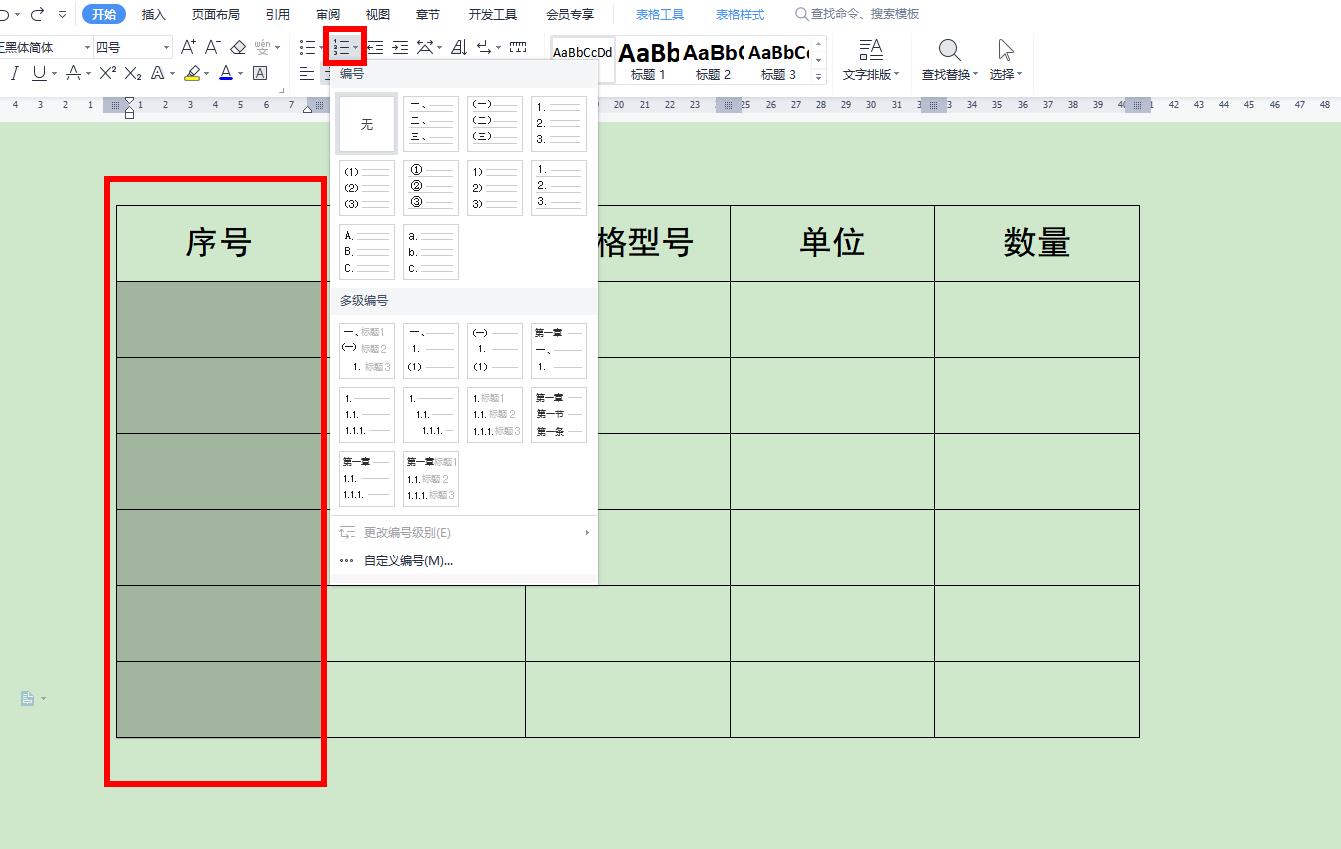
Task: Click the character border icon
Action: (260, 73)
